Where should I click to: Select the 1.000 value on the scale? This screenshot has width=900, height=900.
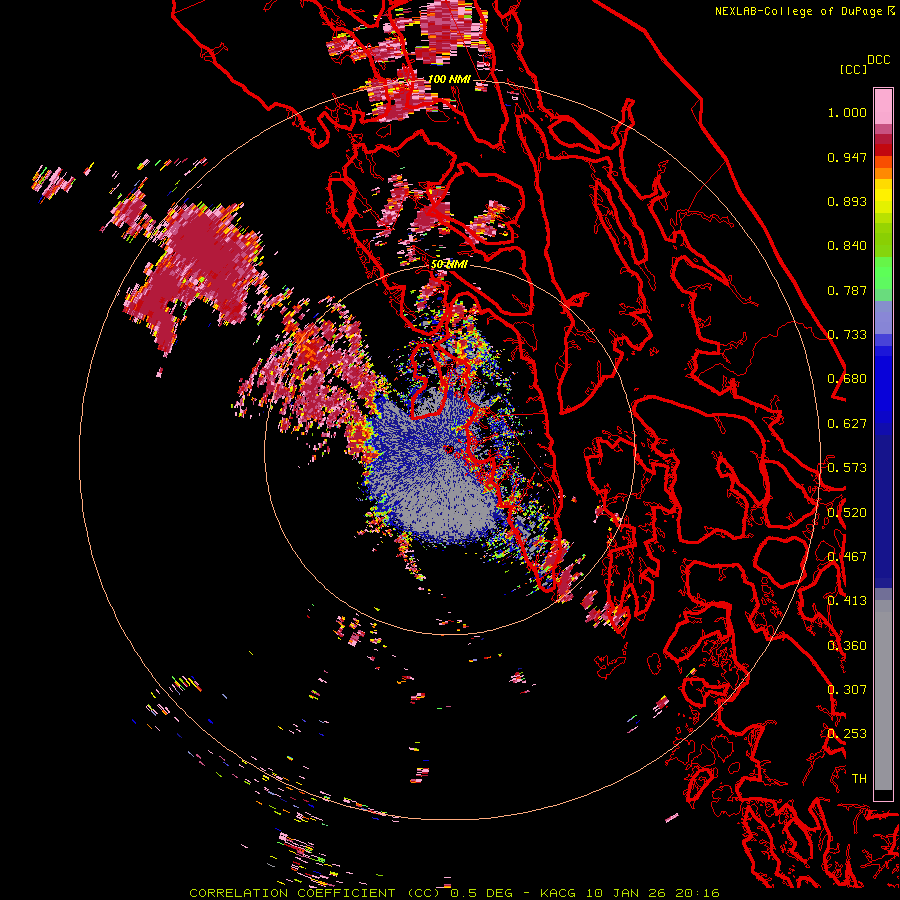point(847,112)
